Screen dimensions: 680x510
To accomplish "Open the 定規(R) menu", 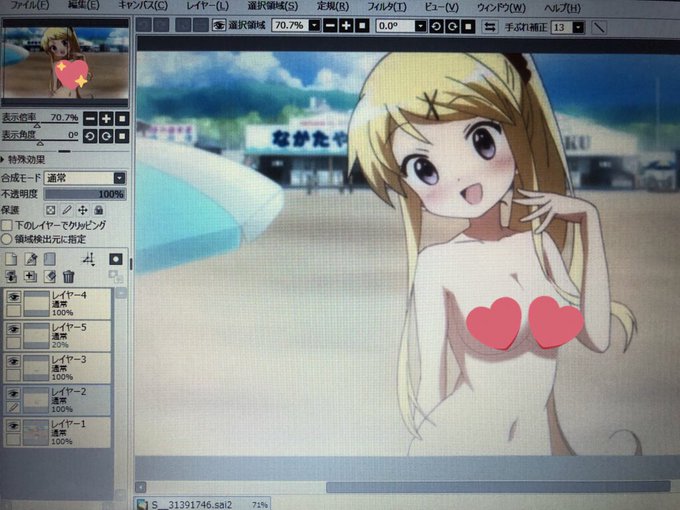I will click(332, 7).
